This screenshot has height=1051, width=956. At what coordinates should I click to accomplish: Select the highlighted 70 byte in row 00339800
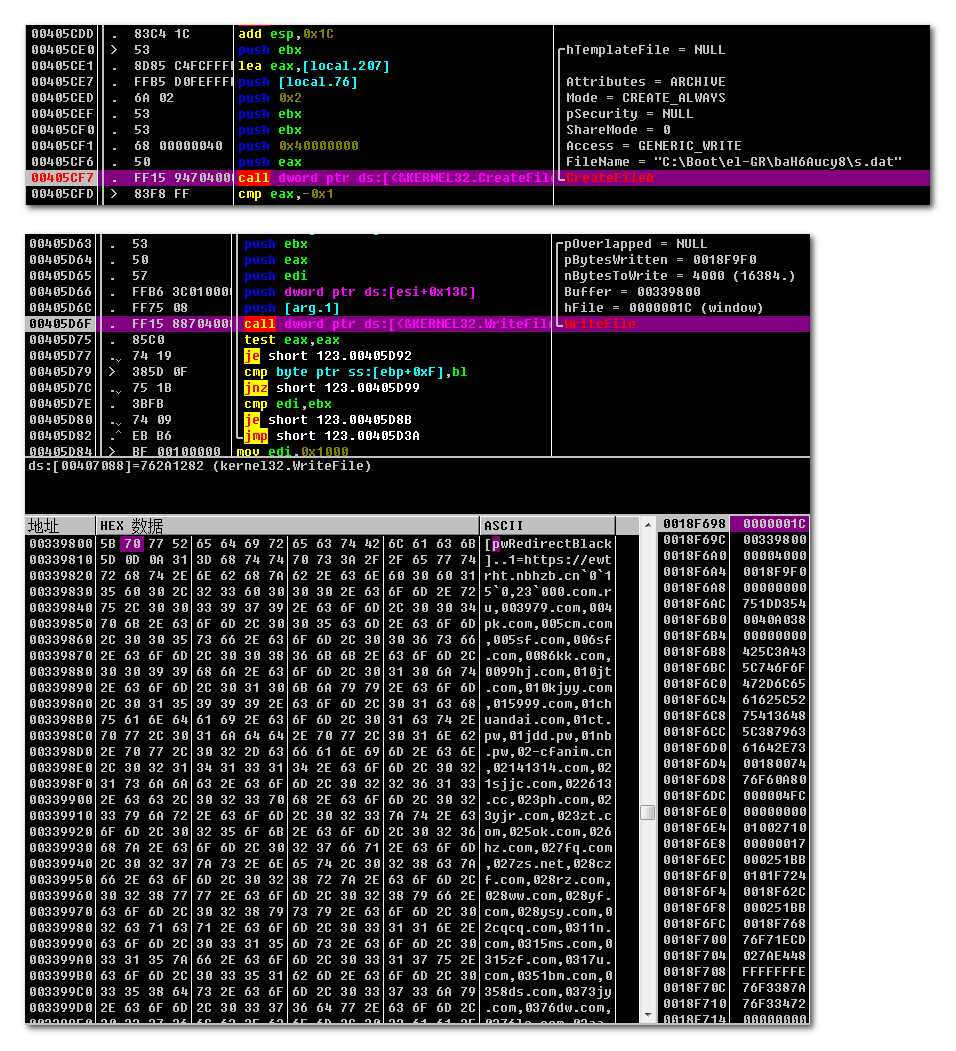(132, 544)
